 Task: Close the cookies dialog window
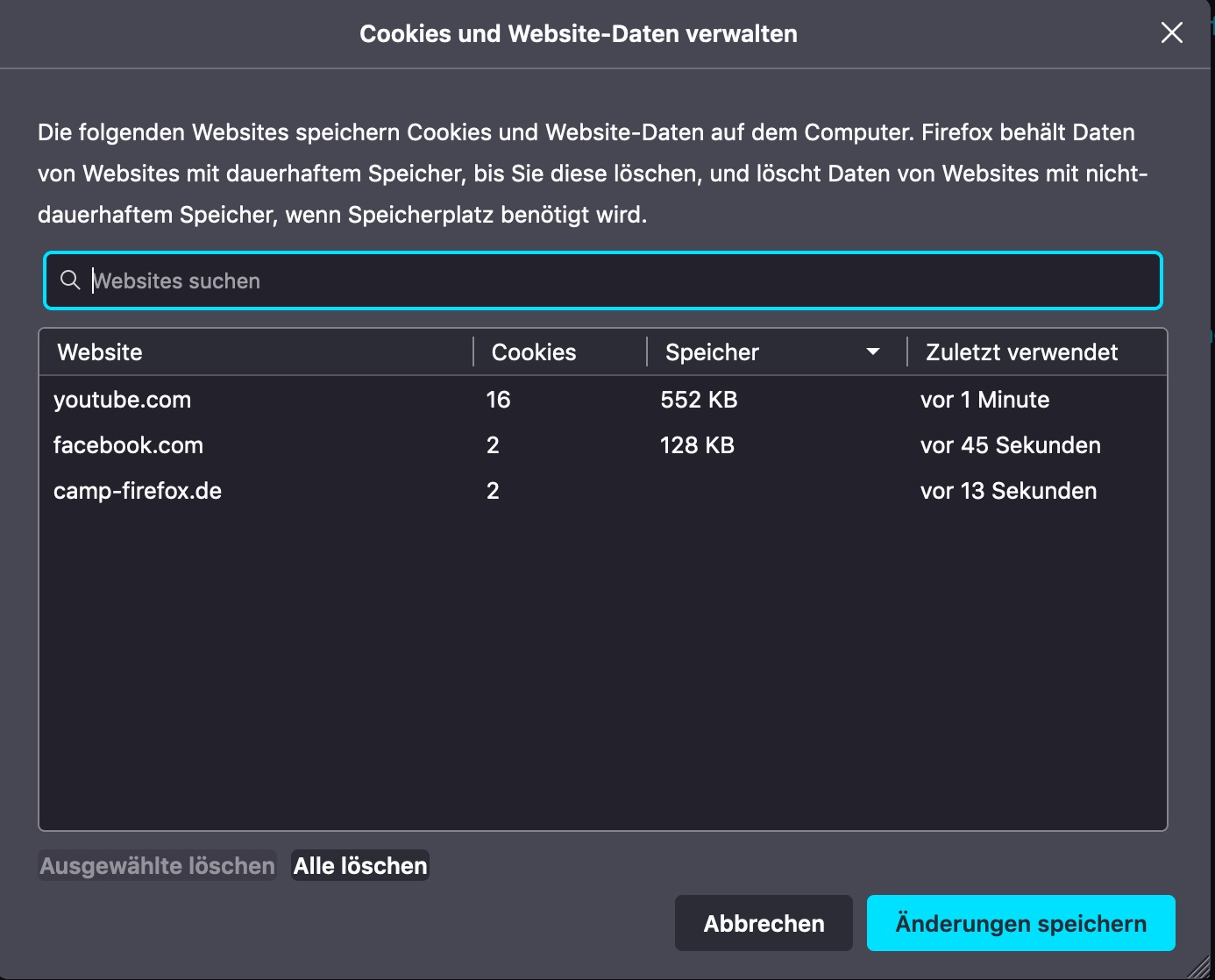pos(1171,33)
